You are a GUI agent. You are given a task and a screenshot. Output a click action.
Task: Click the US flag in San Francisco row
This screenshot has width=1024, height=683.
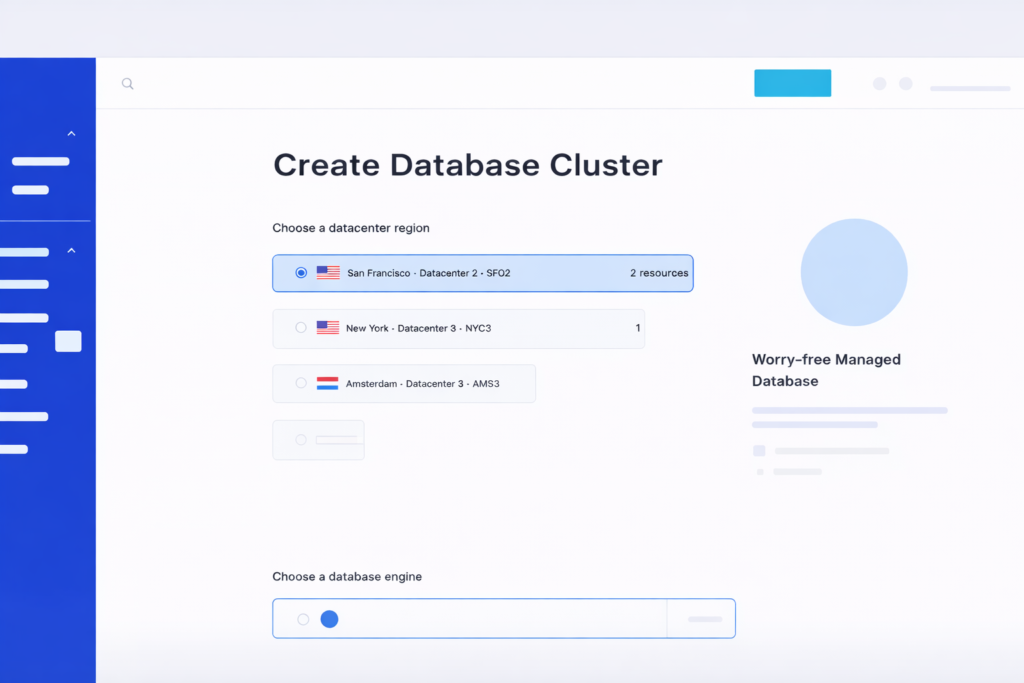coord(328,272)
